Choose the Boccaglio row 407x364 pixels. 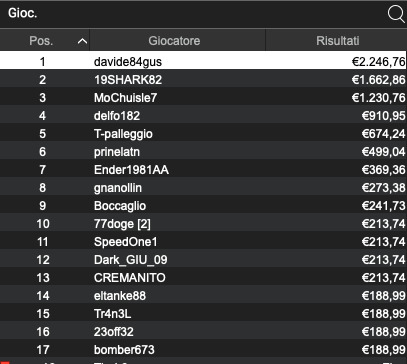tap(203, 206)
